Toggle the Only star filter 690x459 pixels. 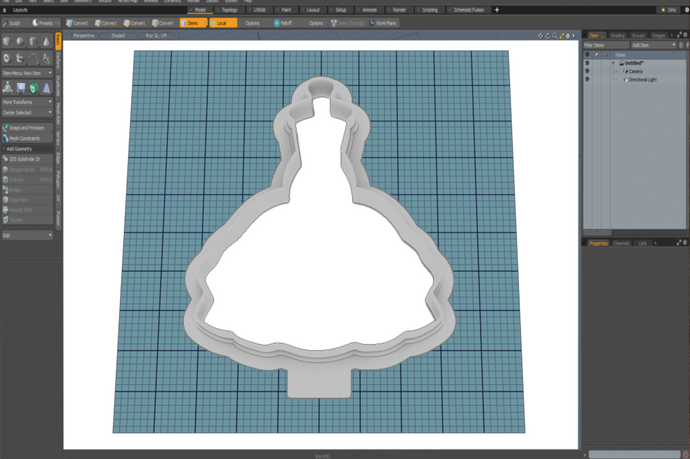point(668,10)
